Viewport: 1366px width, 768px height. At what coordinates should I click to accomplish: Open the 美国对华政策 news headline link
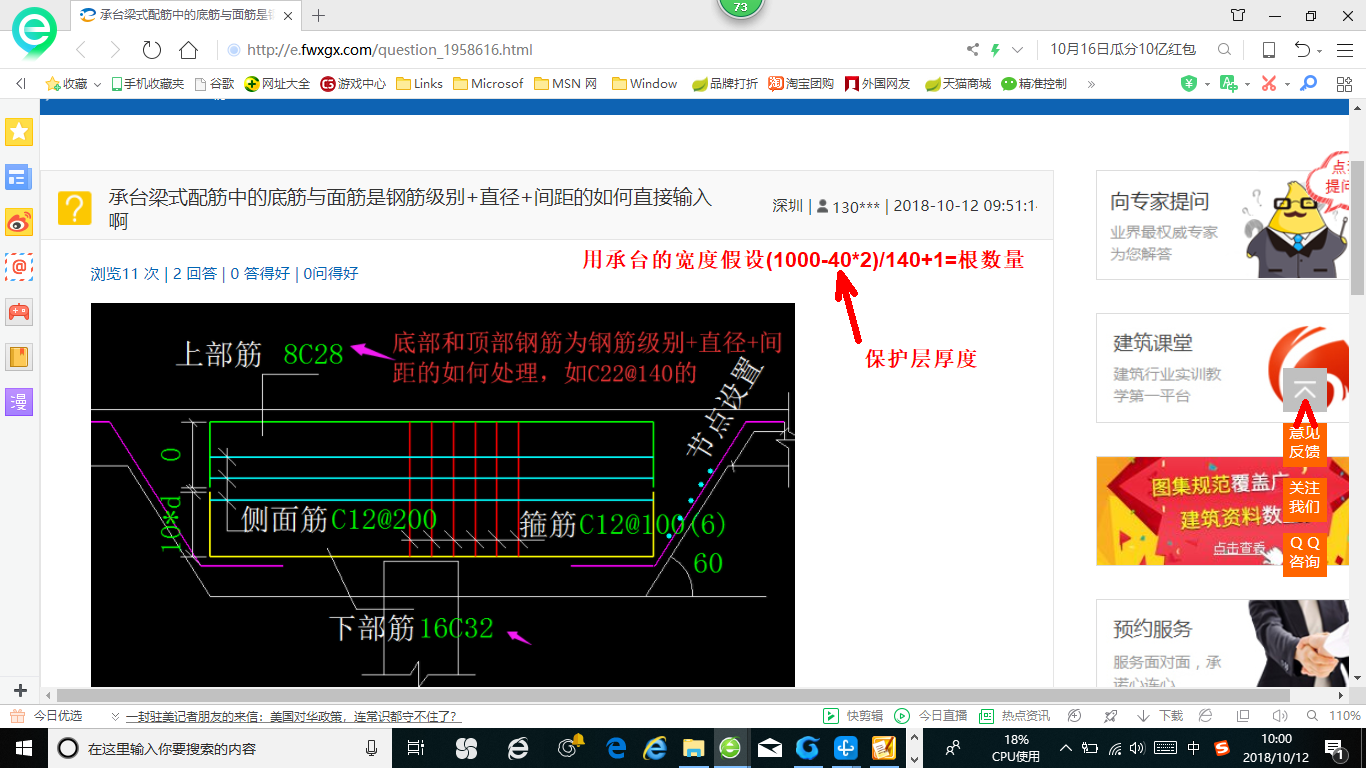[293, 717]
